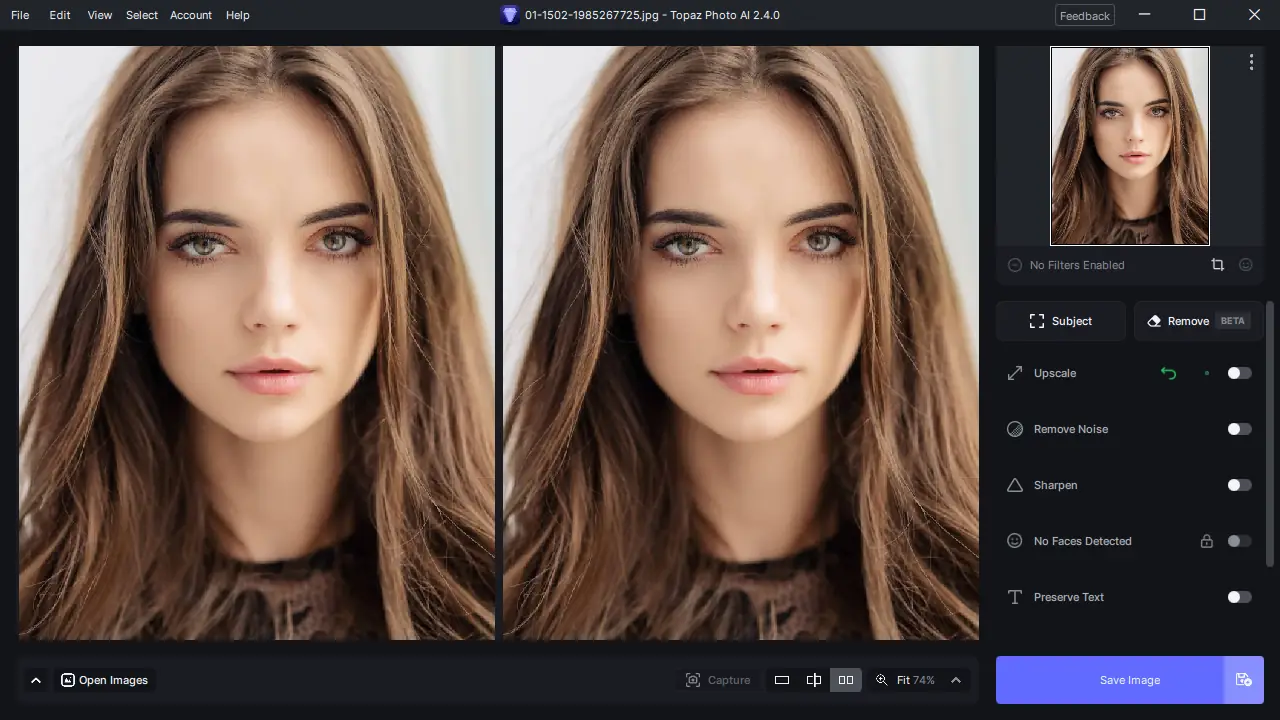Switch to single image view
This screenshot has width=1280, height=720.
782,680
